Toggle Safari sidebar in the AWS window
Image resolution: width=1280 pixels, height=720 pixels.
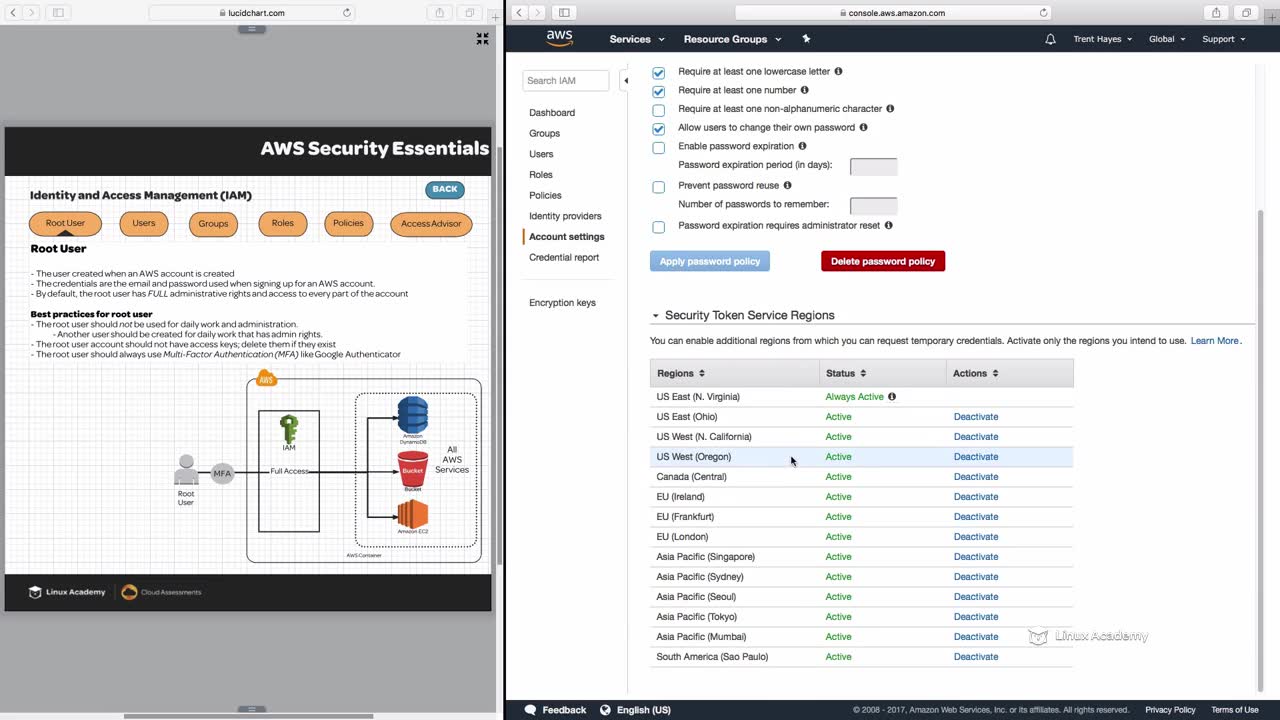coord(564,13)
